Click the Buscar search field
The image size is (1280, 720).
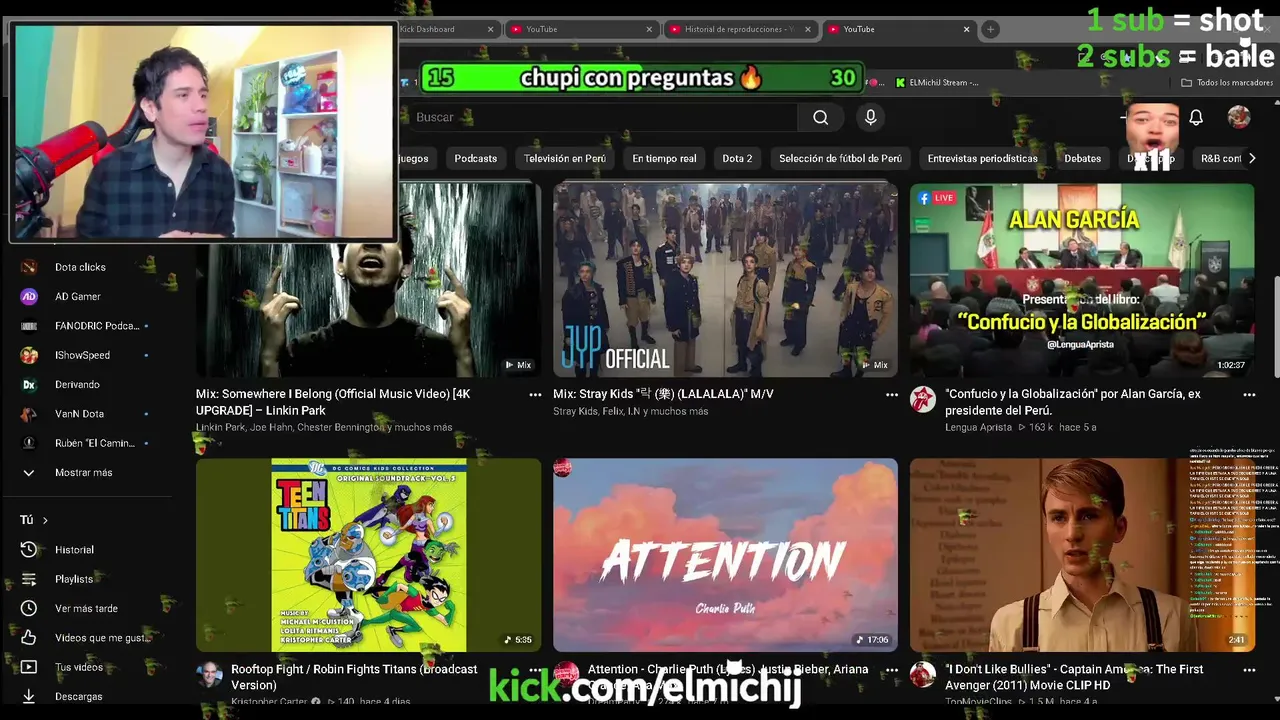pyautogui.click(x=600, y=117)
